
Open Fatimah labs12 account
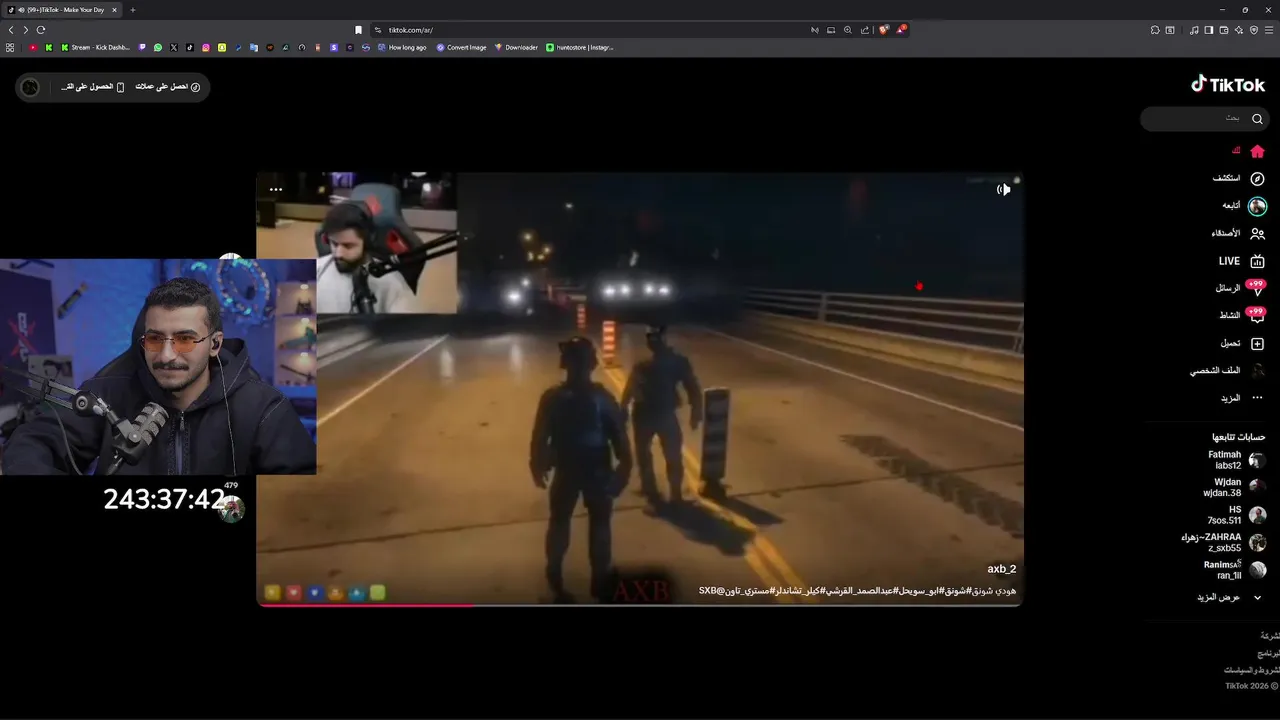point(1236,460)
